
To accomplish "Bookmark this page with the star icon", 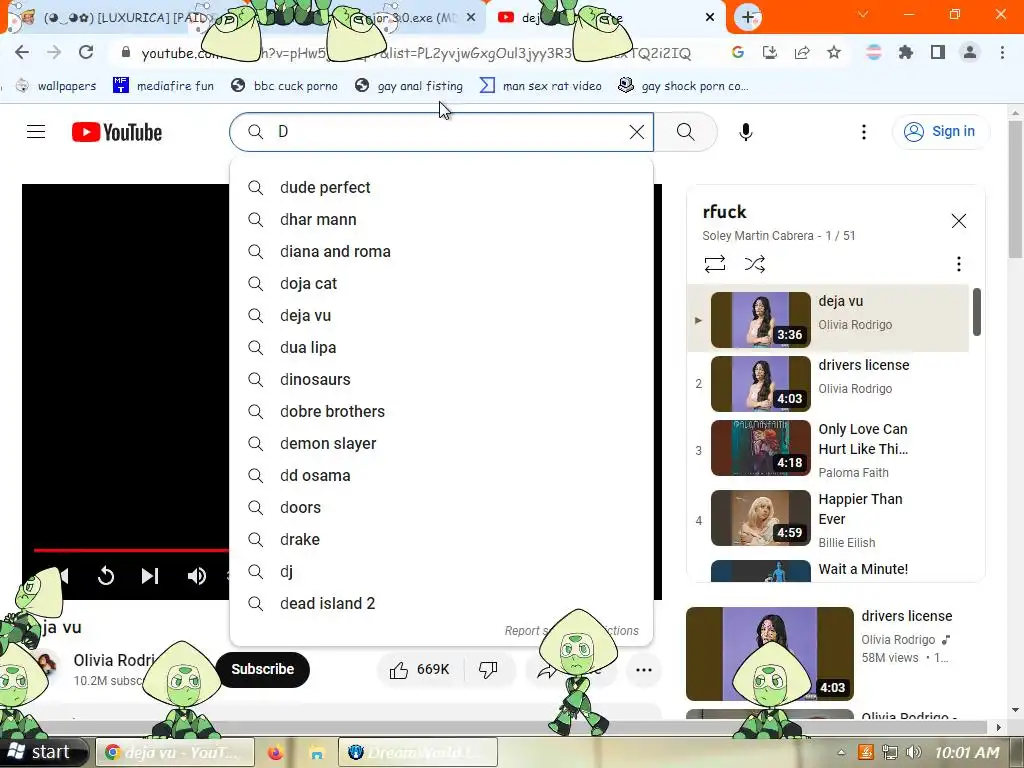I will pos(834,52).
